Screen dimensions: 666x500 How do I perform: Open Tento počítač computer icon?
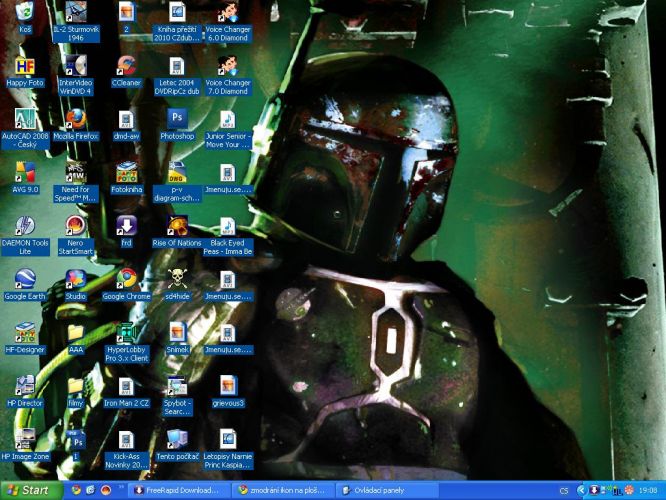click(177, 445)
